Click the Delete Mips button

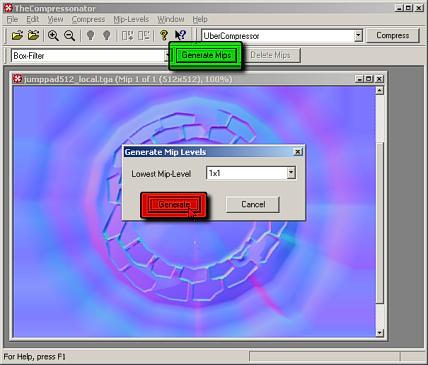270,55
